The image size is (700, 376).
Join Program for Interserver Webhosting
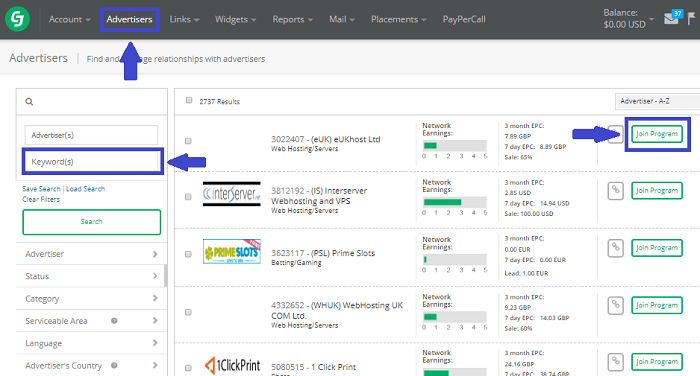click(657, 191)
